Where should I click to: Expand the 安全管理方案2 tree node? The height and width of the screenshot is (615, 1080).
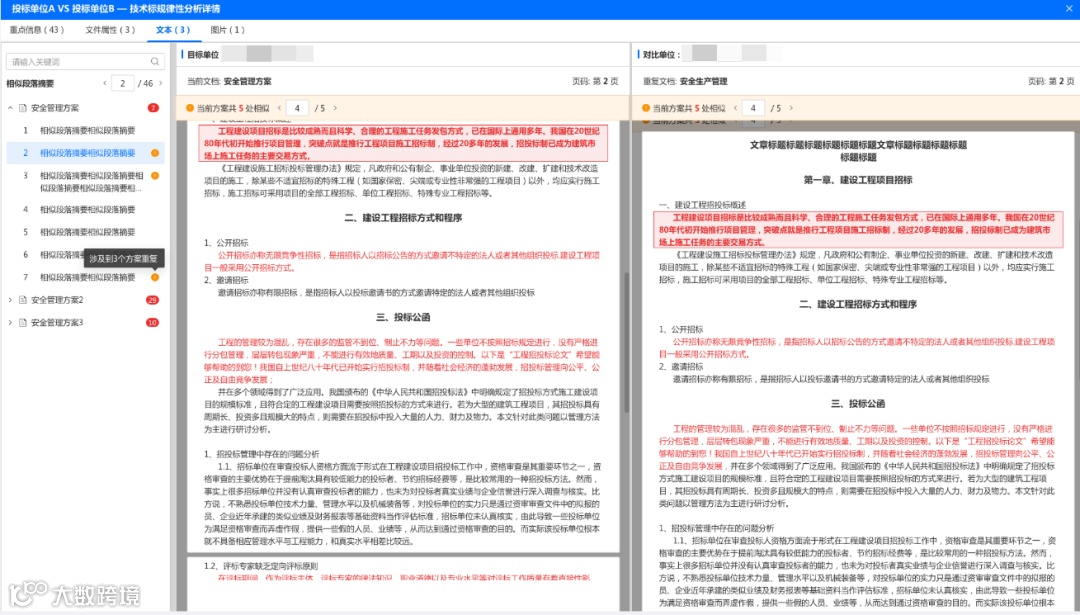point(10,300)
